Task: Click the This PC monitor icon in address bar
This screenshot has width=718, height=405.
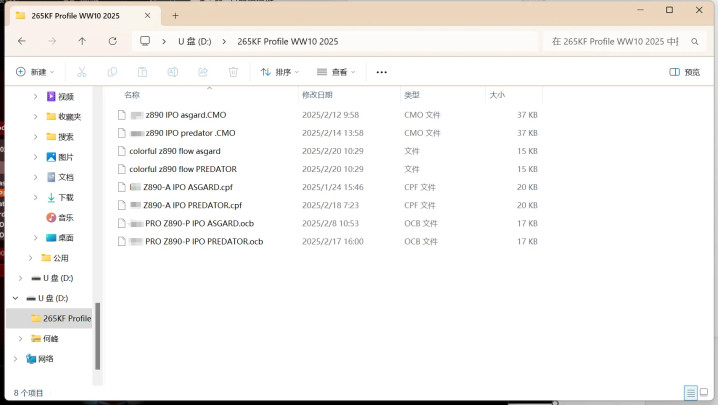Action: coord(145,41)
